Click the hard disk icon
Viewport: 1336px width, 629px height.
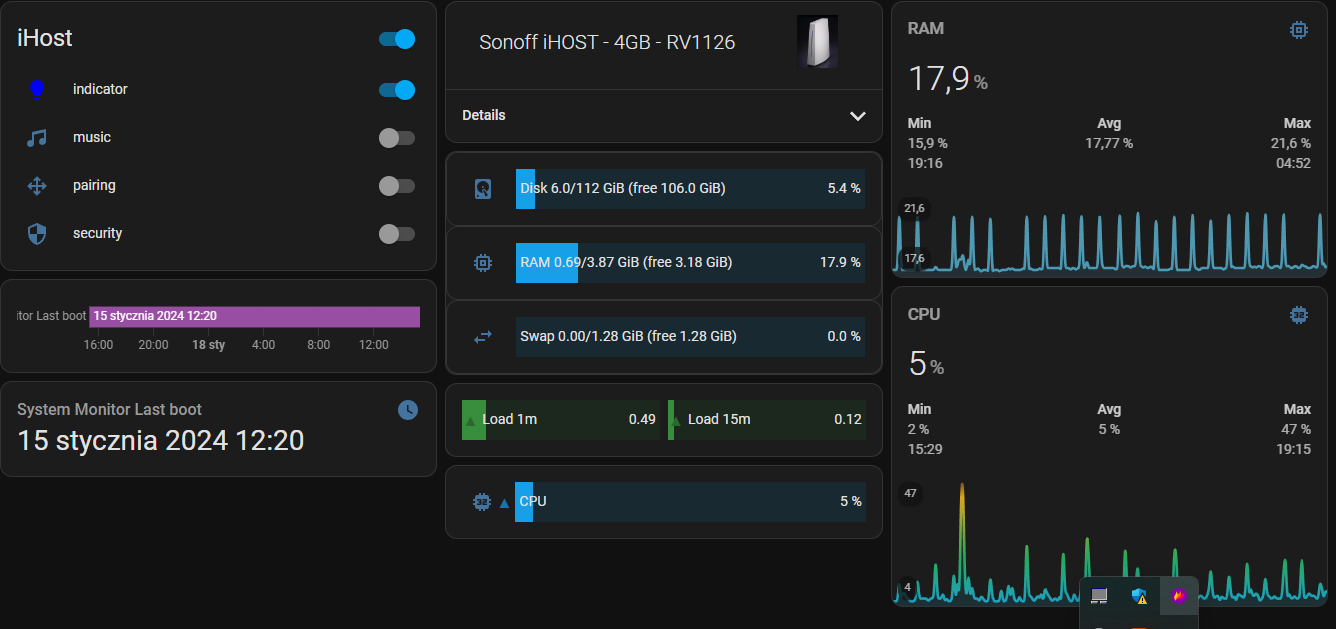483,189
